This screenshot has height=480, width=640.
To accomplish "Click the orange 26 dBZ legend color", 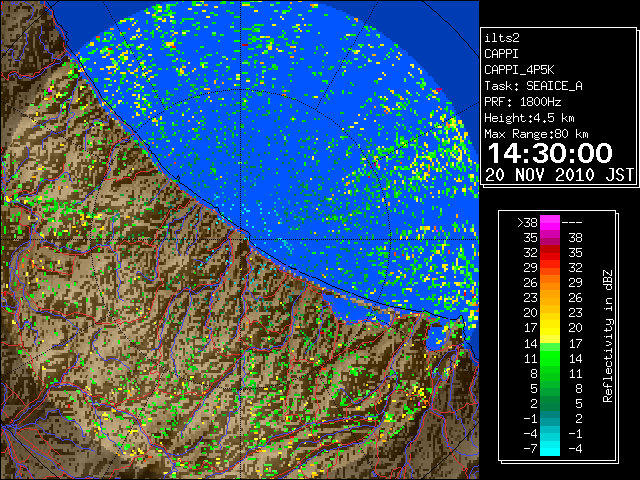I will pyautogui.click(x=550, y=282).
